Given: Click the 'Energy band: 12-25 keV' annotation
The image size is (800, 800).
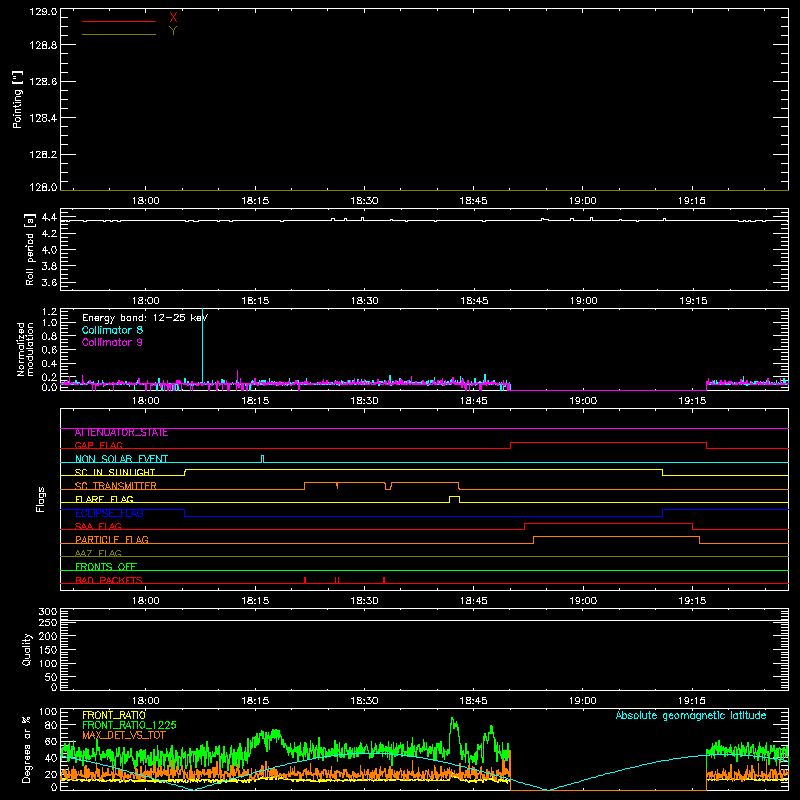Looking at the screenshot, I should (145, 318).
